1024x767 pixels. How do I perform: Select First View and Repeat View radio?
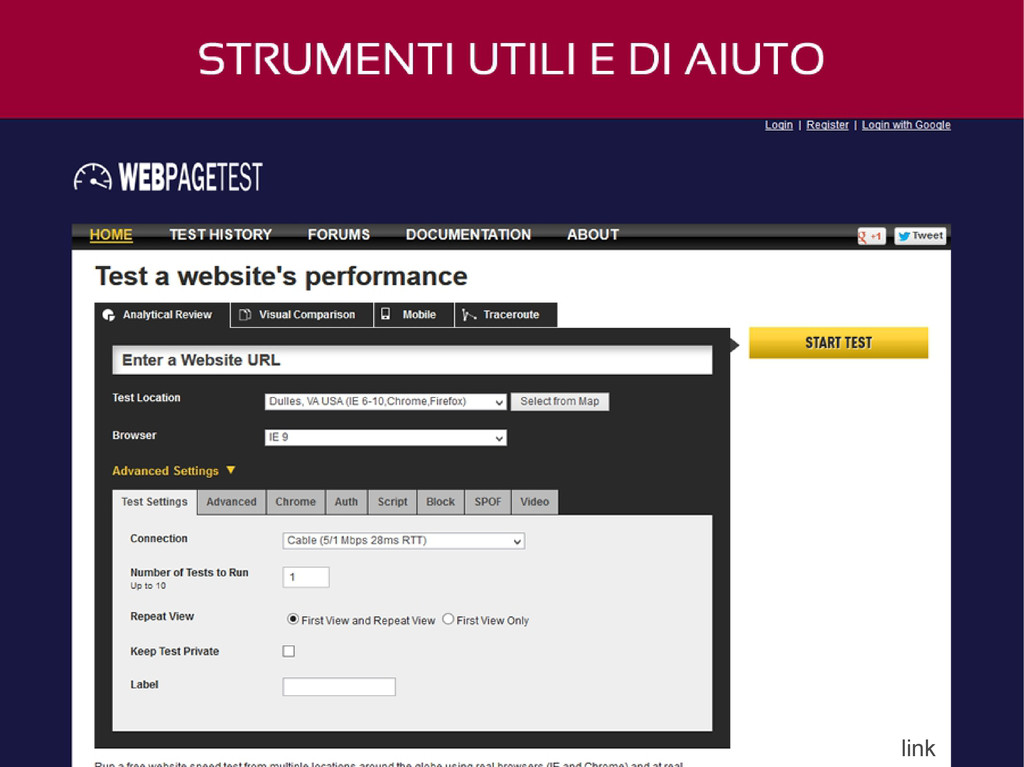(x=293, y=619)
